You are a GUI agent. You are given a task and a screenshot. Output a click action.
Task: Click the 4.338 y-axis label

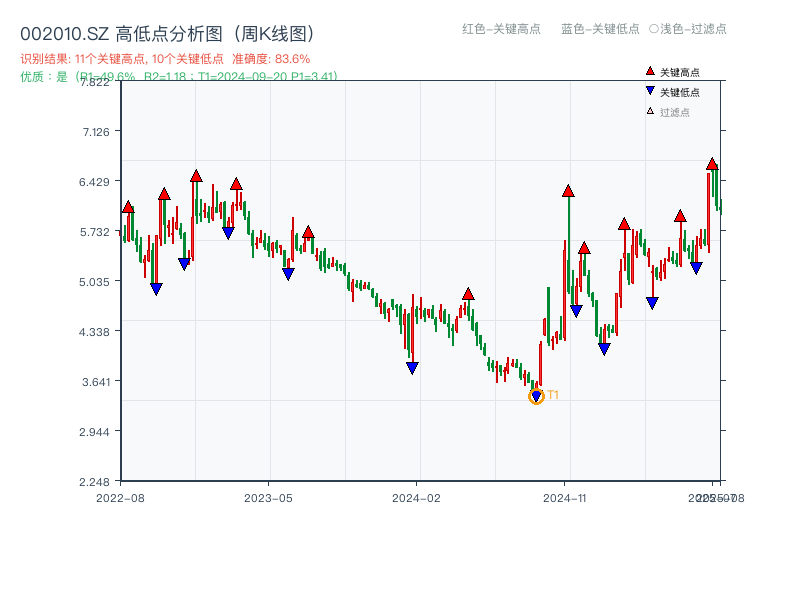[x=94, y=332]
